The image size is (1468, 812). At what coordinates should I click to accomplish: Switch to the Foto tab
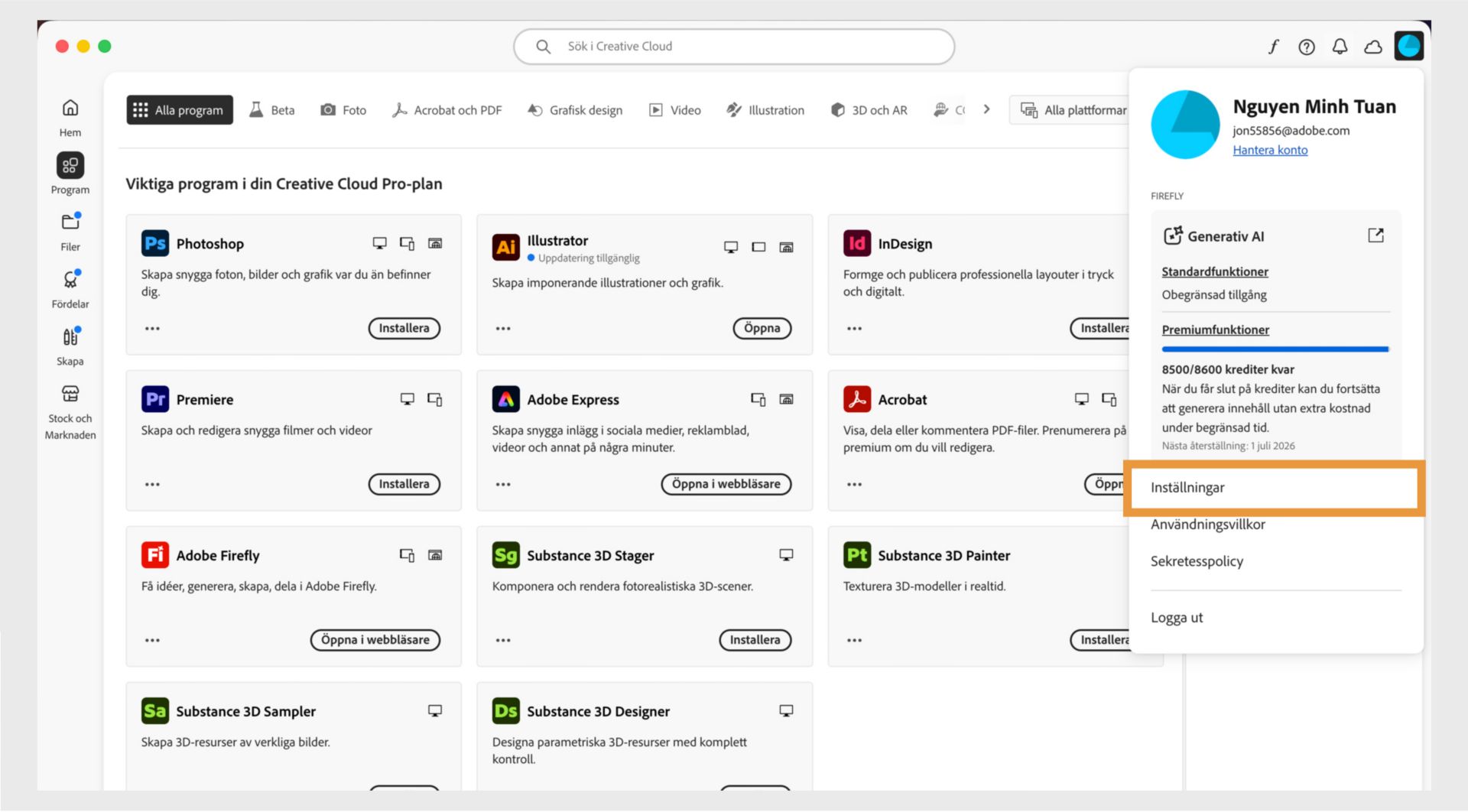click(343, 110)
